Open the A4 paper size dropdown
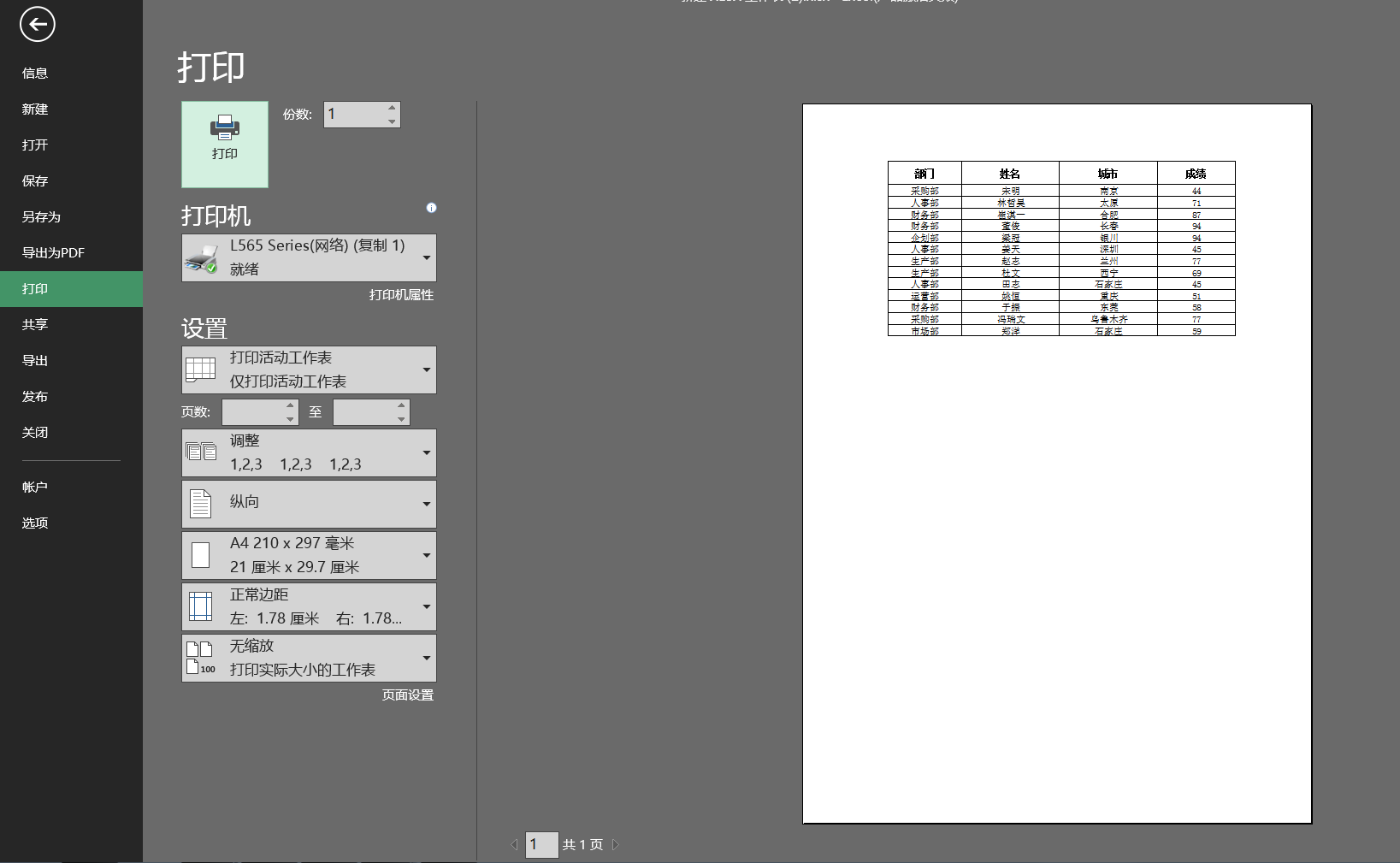 tap(309, 555)
